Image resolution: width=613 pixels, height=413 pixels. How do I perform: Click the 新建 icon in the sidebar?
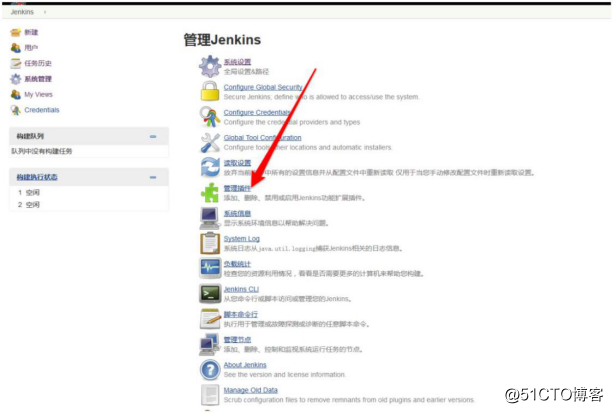(x=16, y=32)
